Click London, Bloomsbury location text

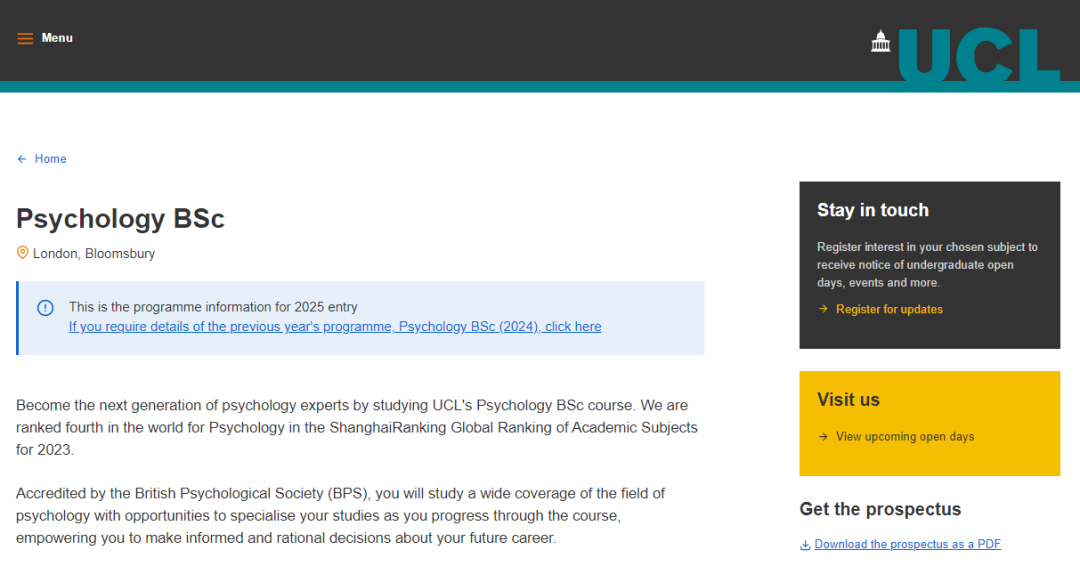94,253
